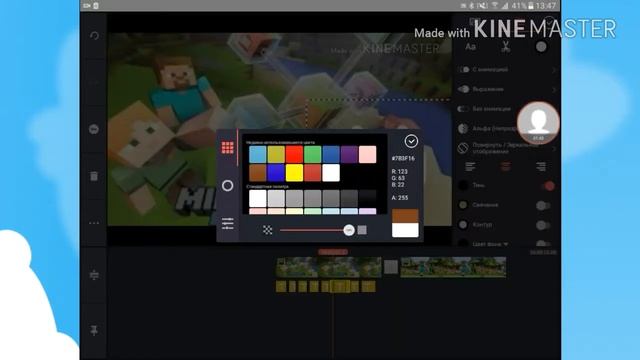
Task: Expand the overall animation row chevron
Action: point(554,89)
